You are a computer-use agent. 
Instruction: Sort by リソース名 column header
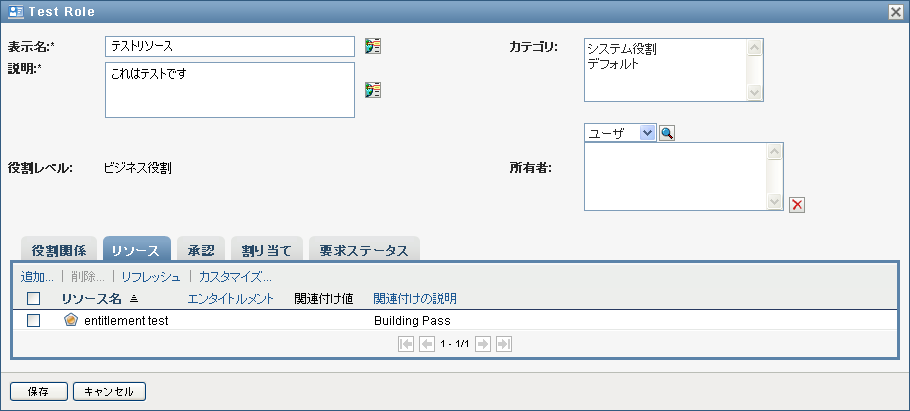(x=91, y=298)
